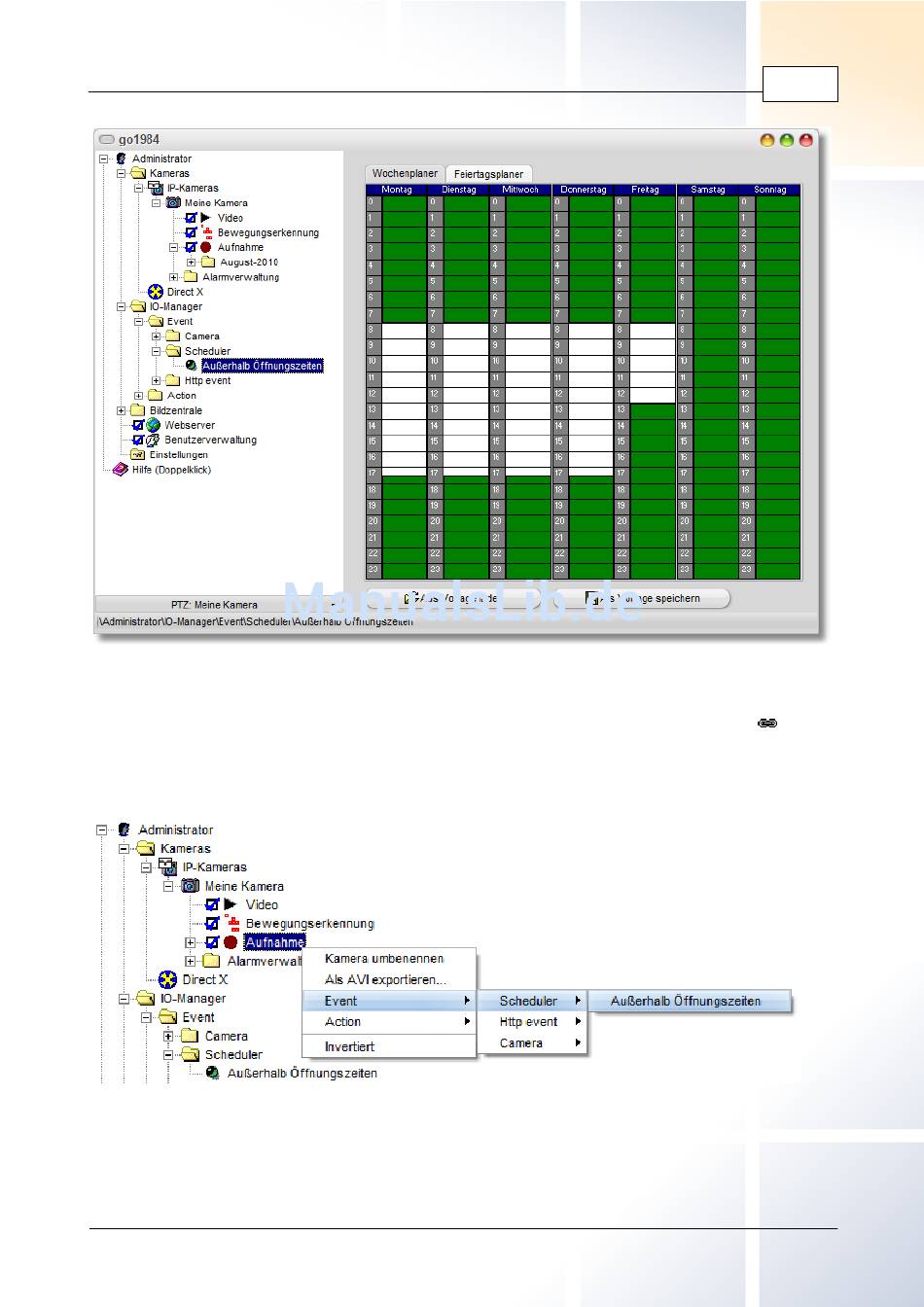Click the Http event folder icon in go1984 window

[173, 380]
